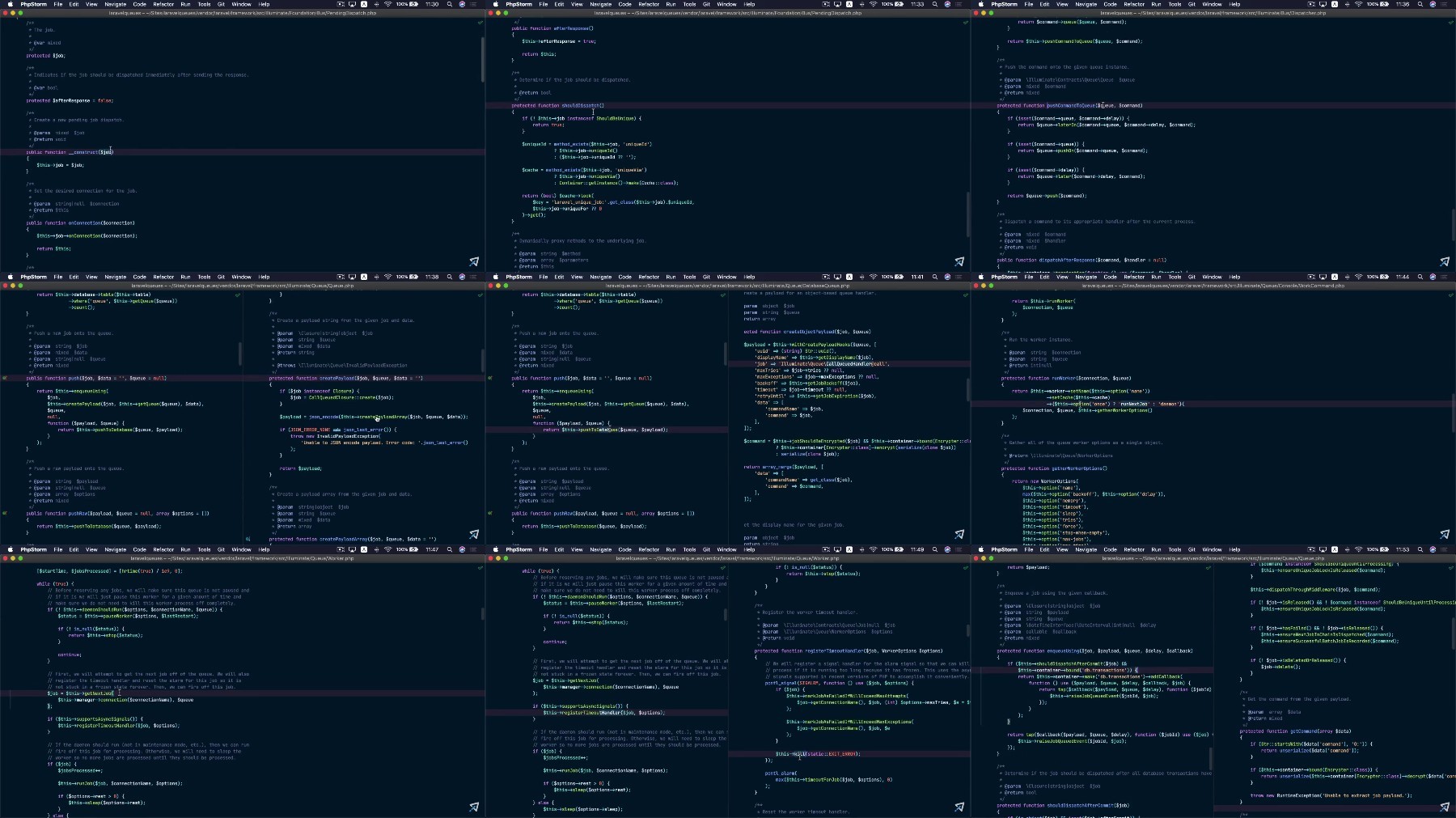The width and height of the screenshot is (1456, 818).
Task: Open the File menu in the 11:30 window
Action: [58, 4]
